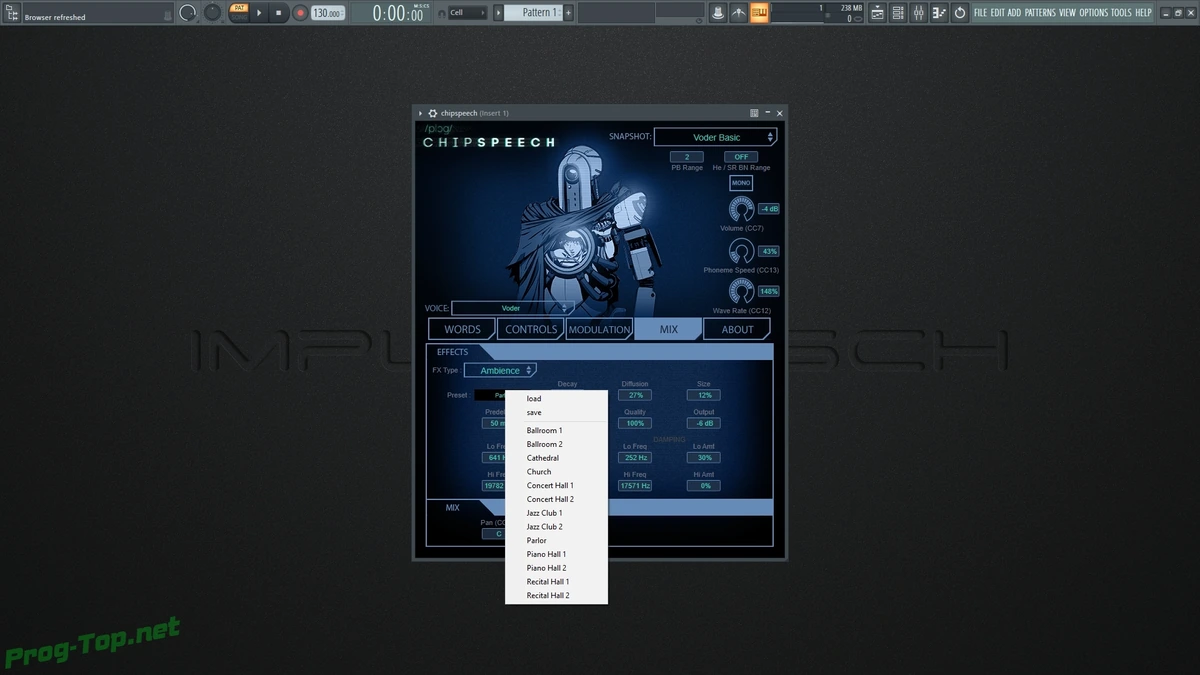Choose save from preset menu

coord(556,412)
